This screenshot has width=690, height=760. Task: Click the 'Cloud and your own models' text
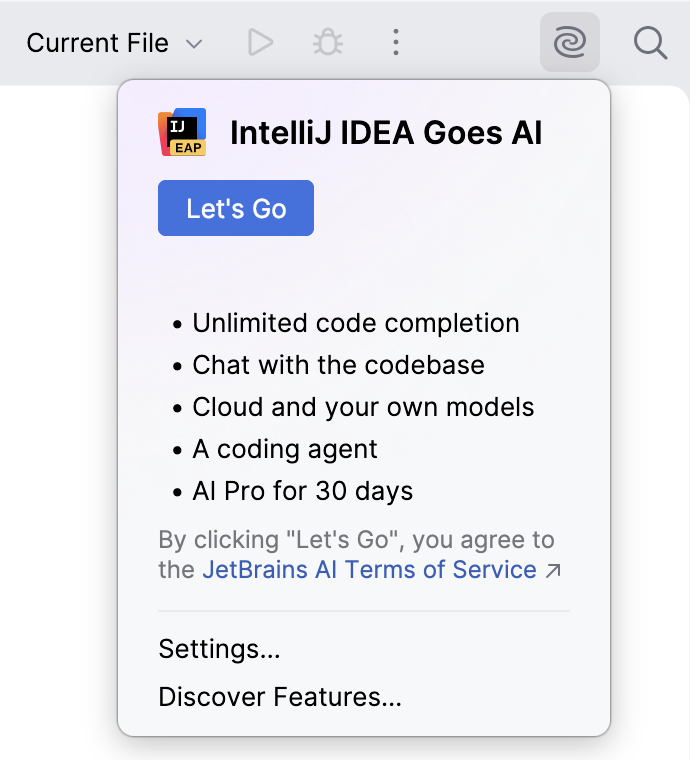(363, 407)
